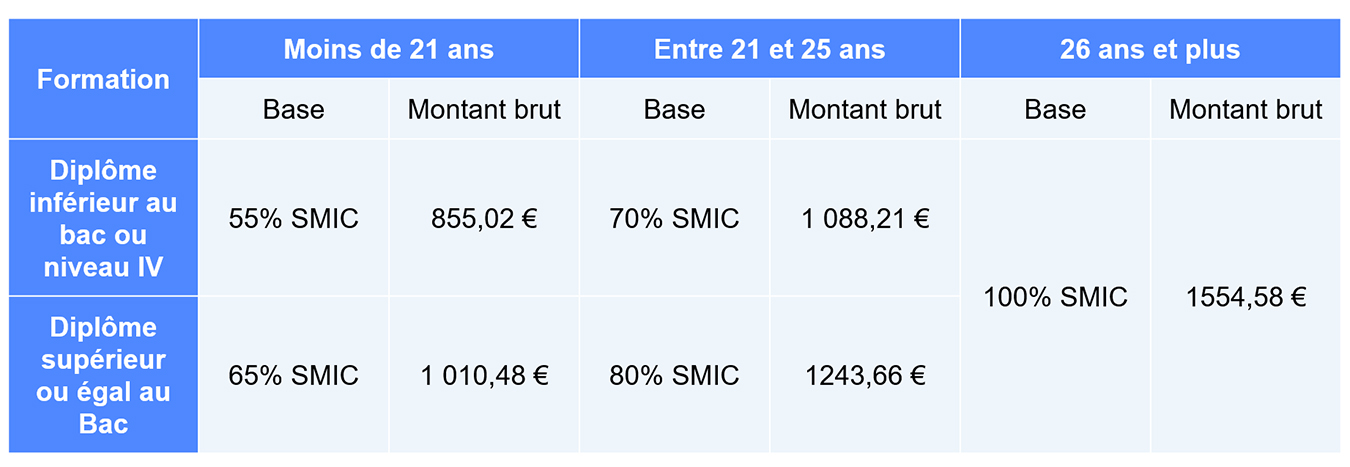
Task: Select Base under Entre 21 et 25 ans
Action: point(674,109)
